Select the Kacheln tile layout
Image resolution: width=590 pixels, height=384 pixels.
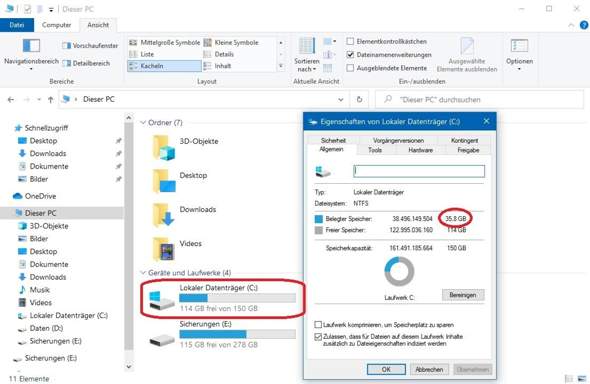pyautogui.click(x=164, y=66)
